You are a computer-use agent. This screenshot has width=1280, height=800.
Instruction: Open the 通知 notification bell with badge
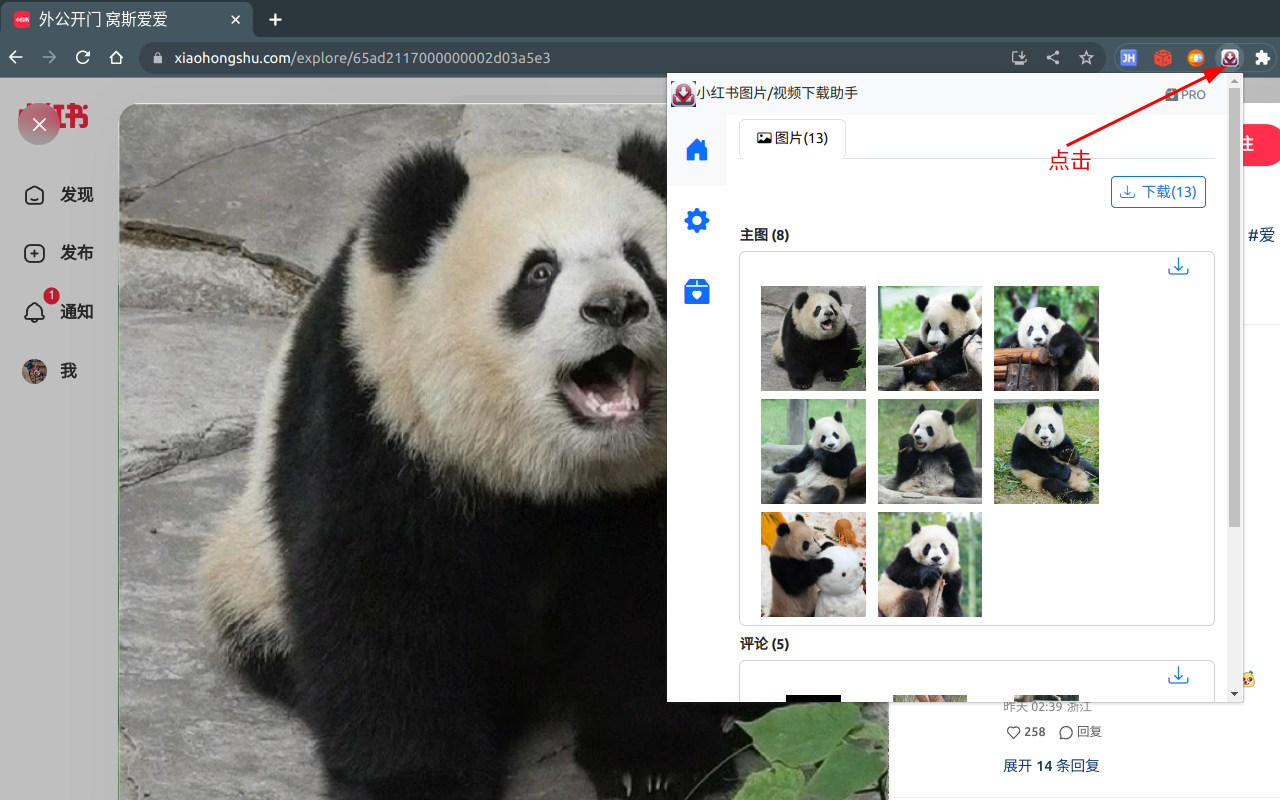34,311
